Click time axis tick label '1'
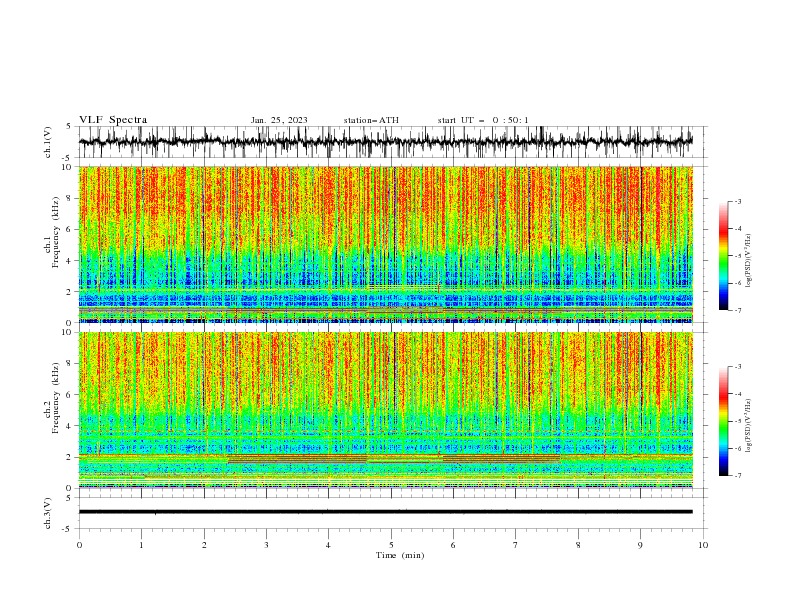This screenshot has height=612, width=792. (x=141, y=545)
